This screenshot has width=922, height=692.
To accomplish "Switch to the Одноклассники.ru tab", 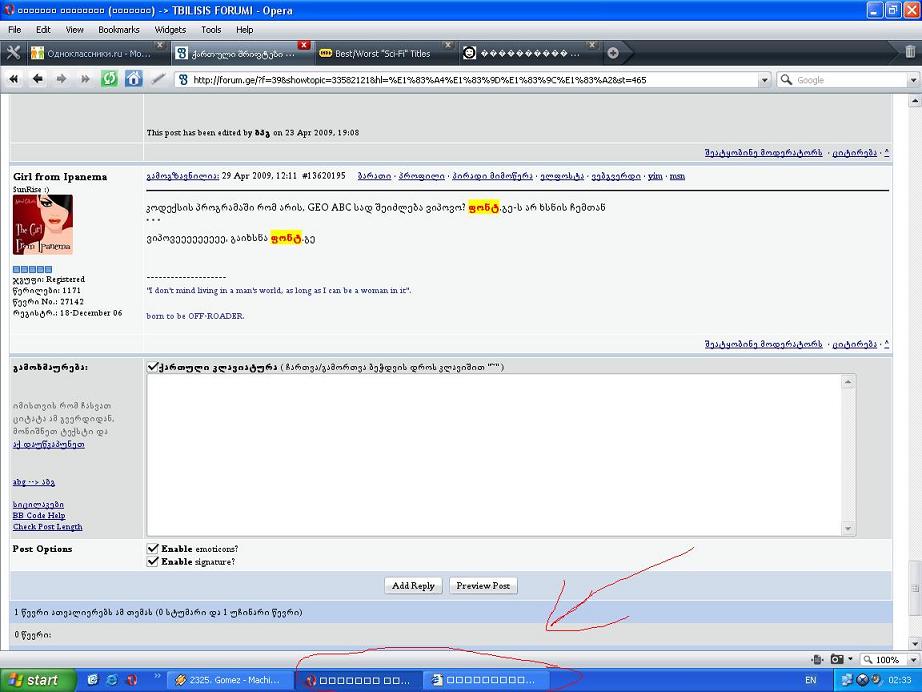I will 97,54.
